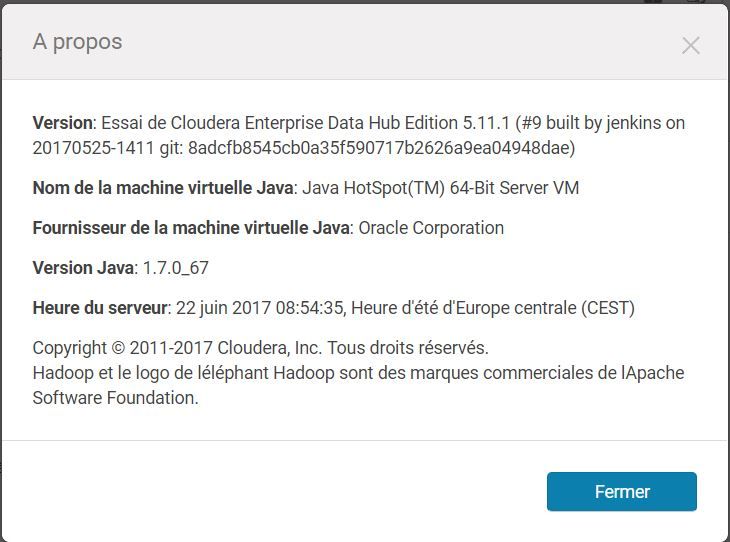Image resolution: width=730 pixels, height=542 pixels.
Task: Select the Java version number 1.7.0_67
Action: point(176,268)
